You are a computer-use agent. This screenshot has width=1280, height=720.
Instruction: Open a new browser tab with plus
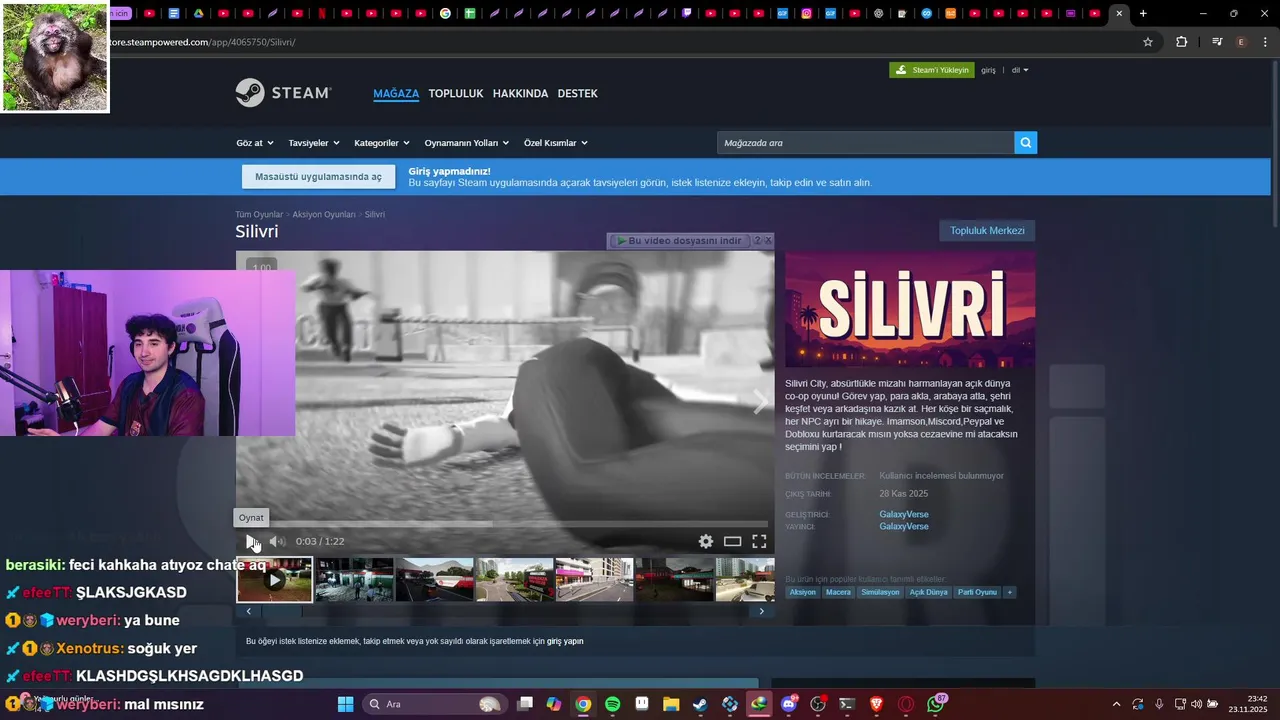coord(1143,13)
